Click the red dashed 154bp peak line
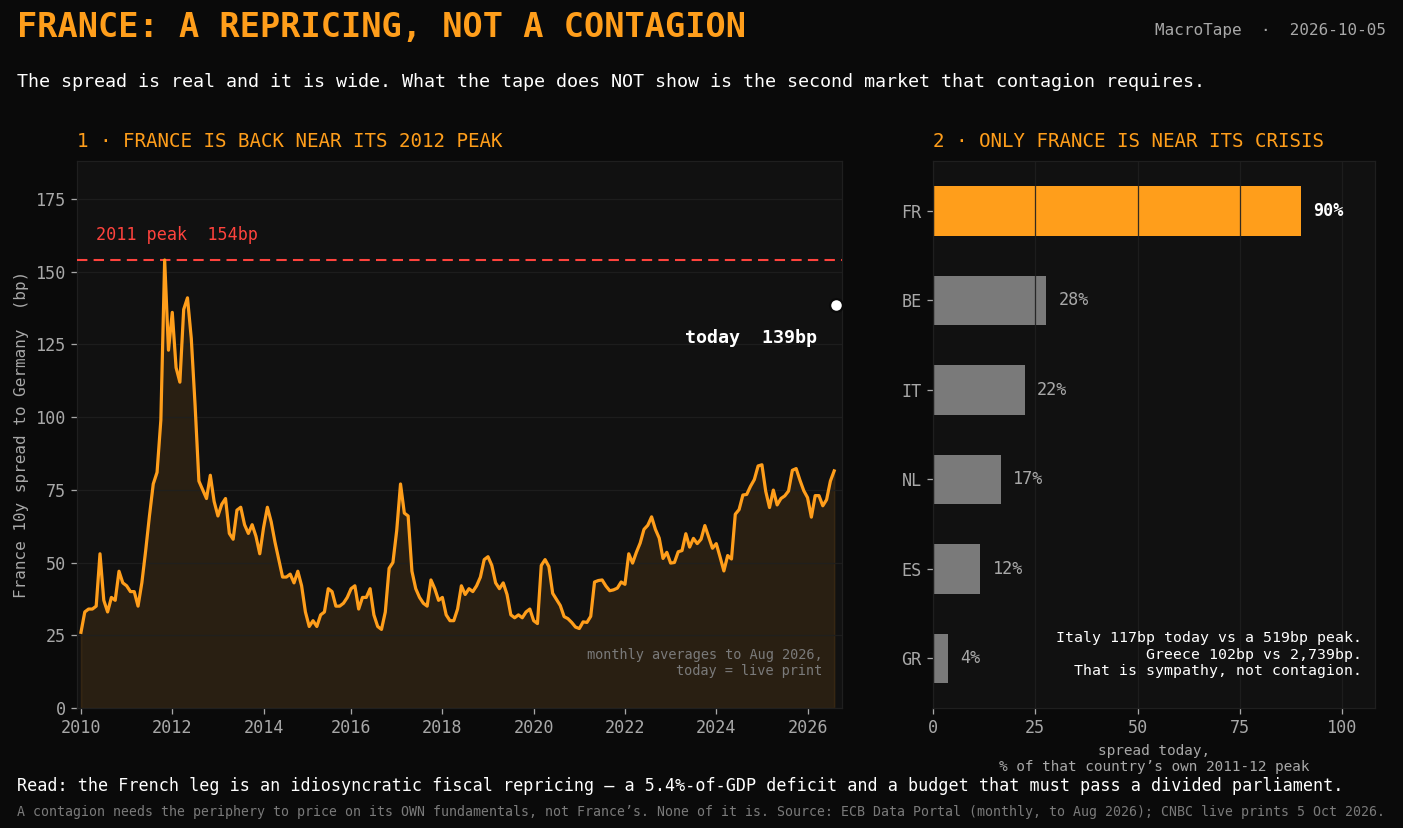 coord(460,260)
